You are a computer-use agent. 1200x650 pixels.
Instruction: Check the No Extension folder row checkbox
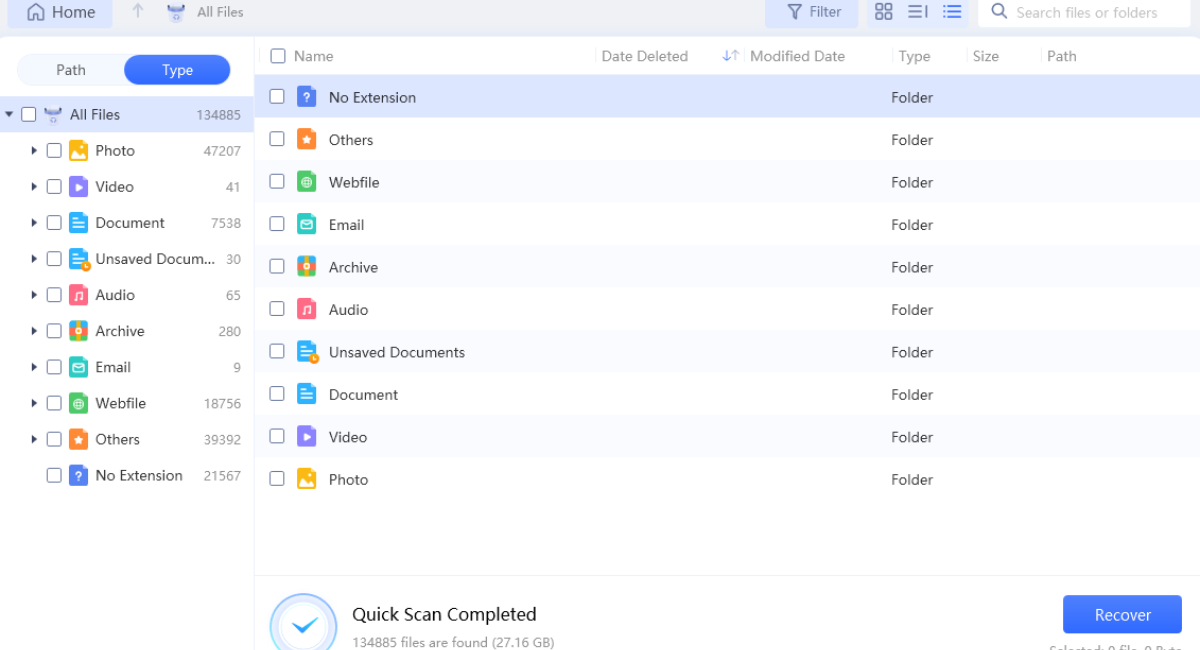pos(277,97)
